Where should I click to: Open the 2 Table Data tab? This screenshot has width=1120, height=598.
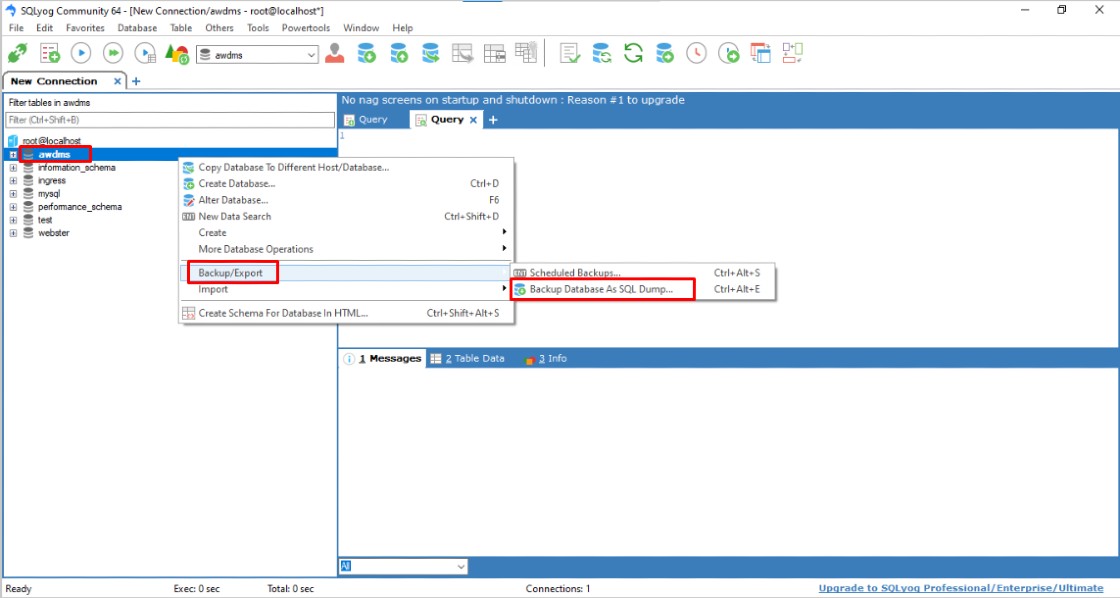coord(468,359)
